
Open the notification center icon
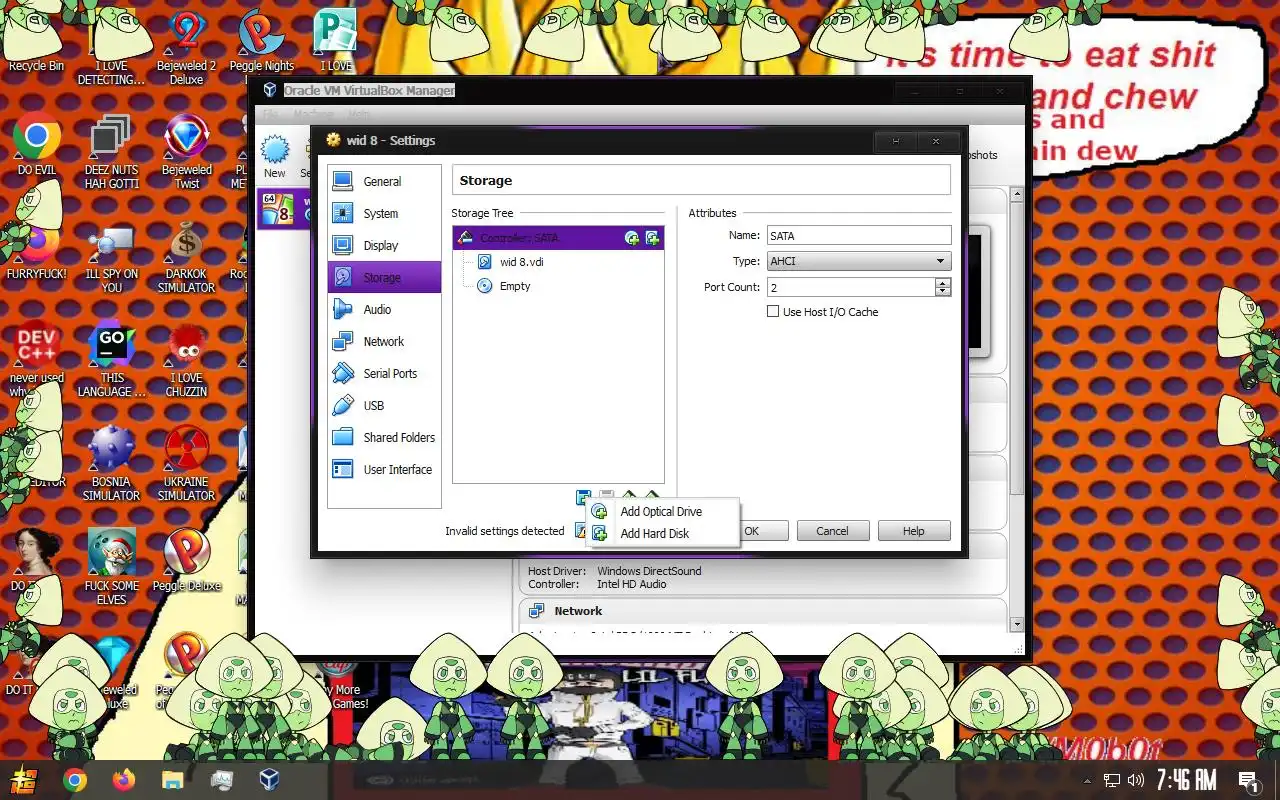(x=1249, y=780)
